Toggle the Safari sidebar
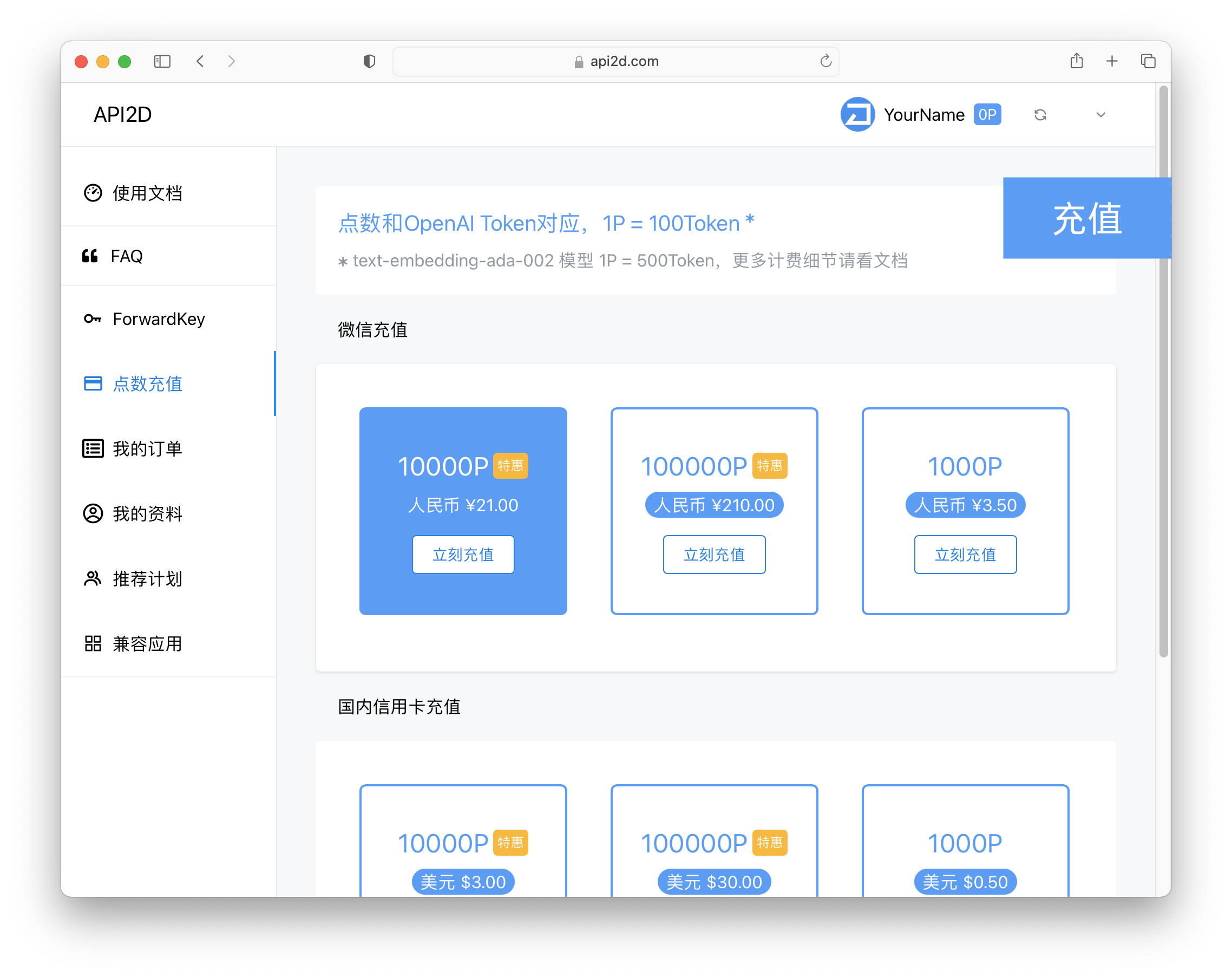The width and height of the screenshot is (1232, 977). [162, 61]
